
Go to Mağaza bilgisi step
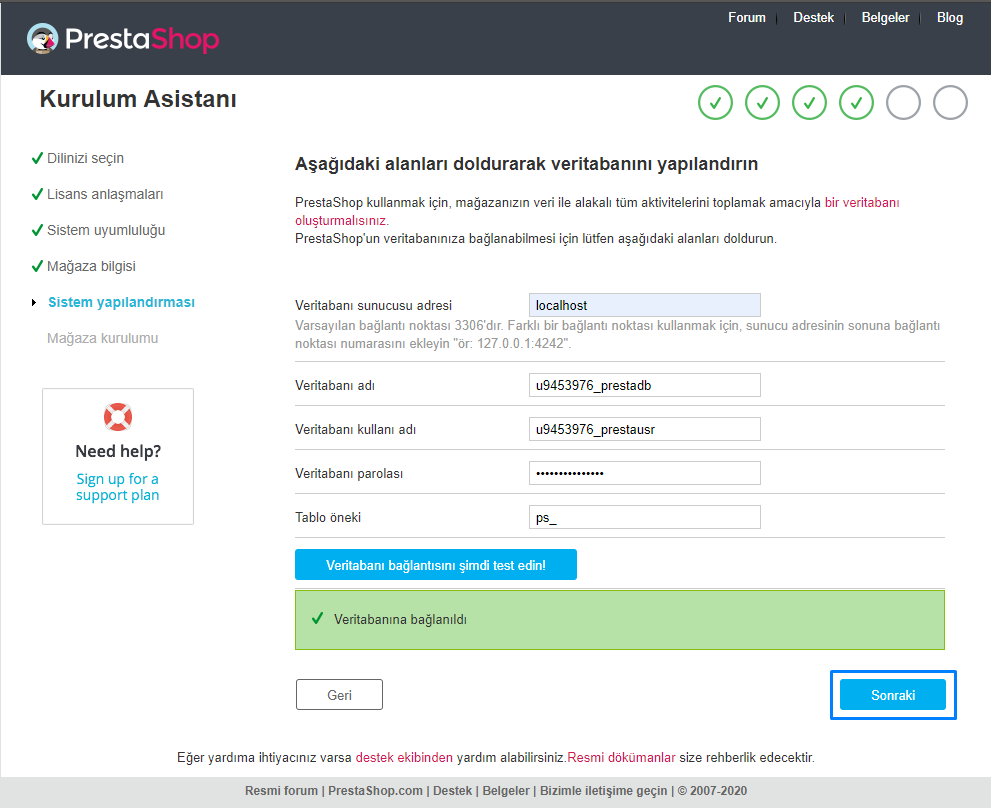(91, 266)
